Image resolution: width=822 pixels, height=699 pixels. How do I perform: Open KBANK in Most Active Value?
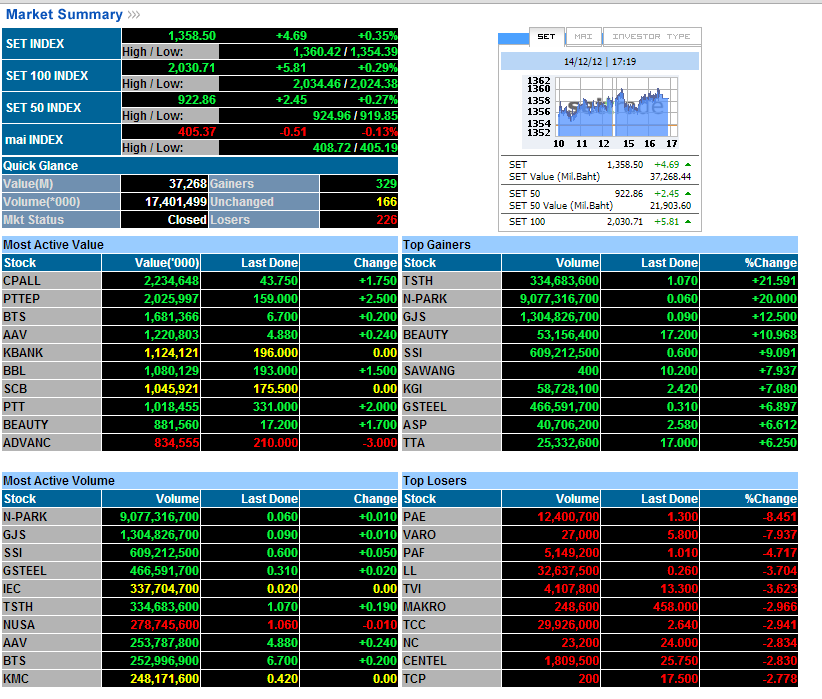tap(23, 352)
